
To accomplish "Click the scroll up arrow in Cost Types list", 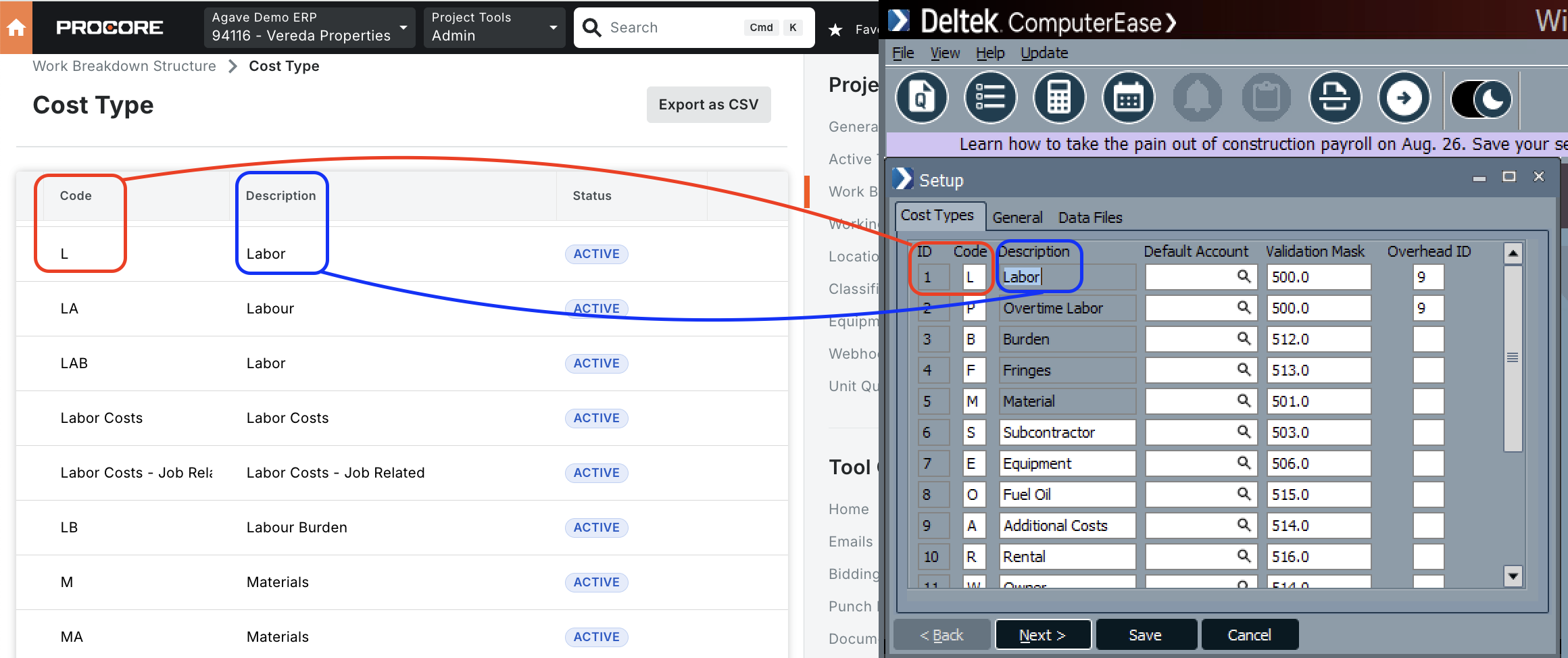I will click(1513, 253).
